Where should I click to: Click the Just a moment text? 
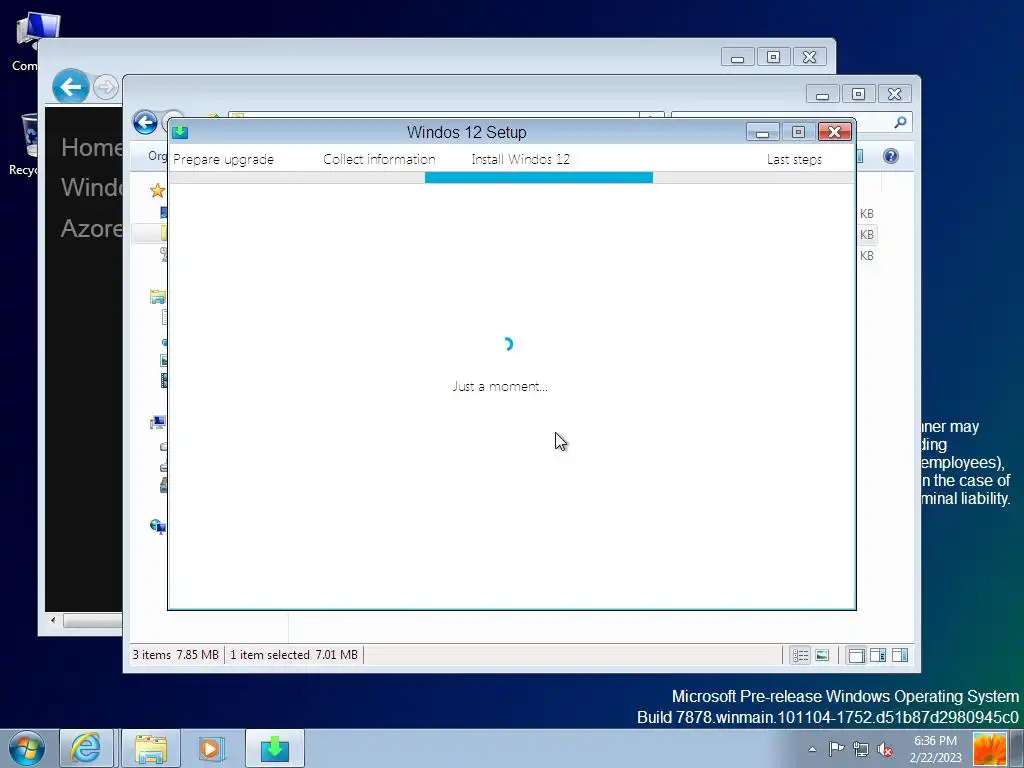[500, 387]
